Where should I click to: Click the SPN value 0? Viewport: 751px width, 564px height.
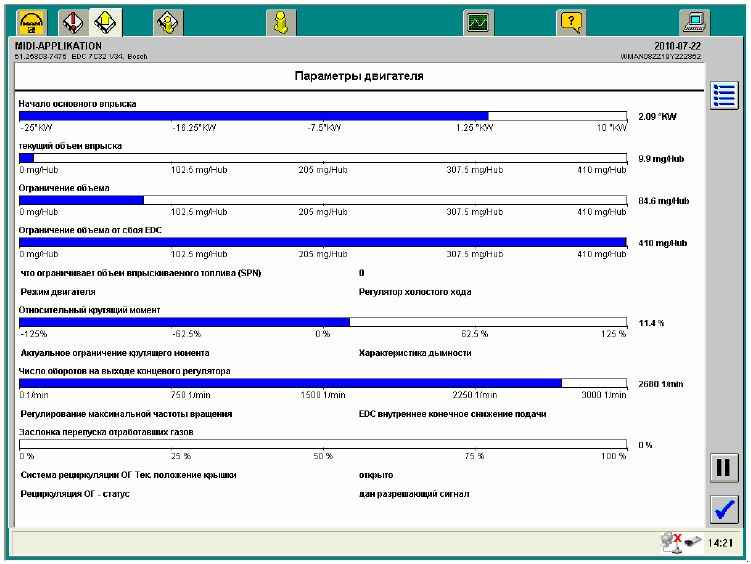coord(361,273)
